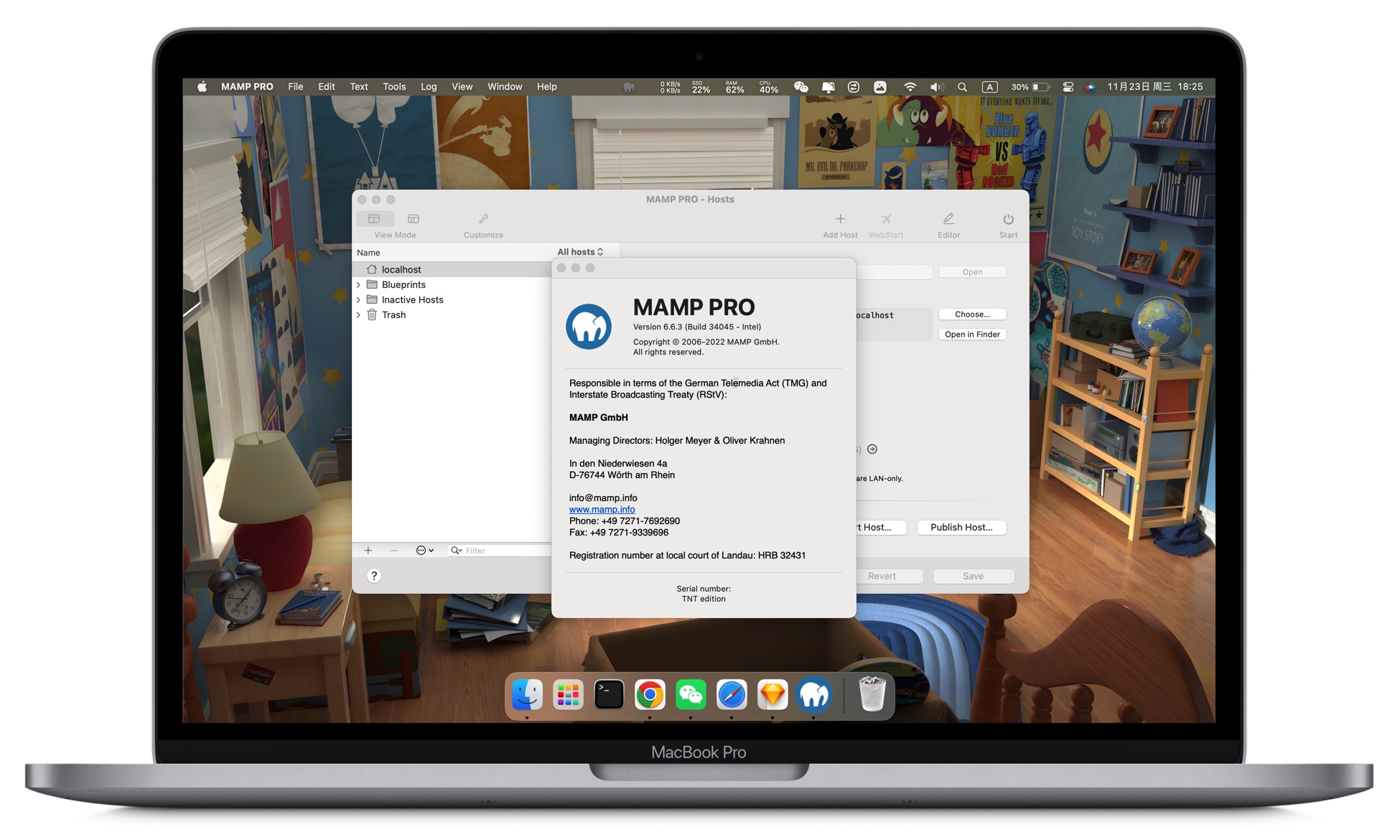Open the File menu
Viewport: 1400px width, 840px height.
(295, 87)
